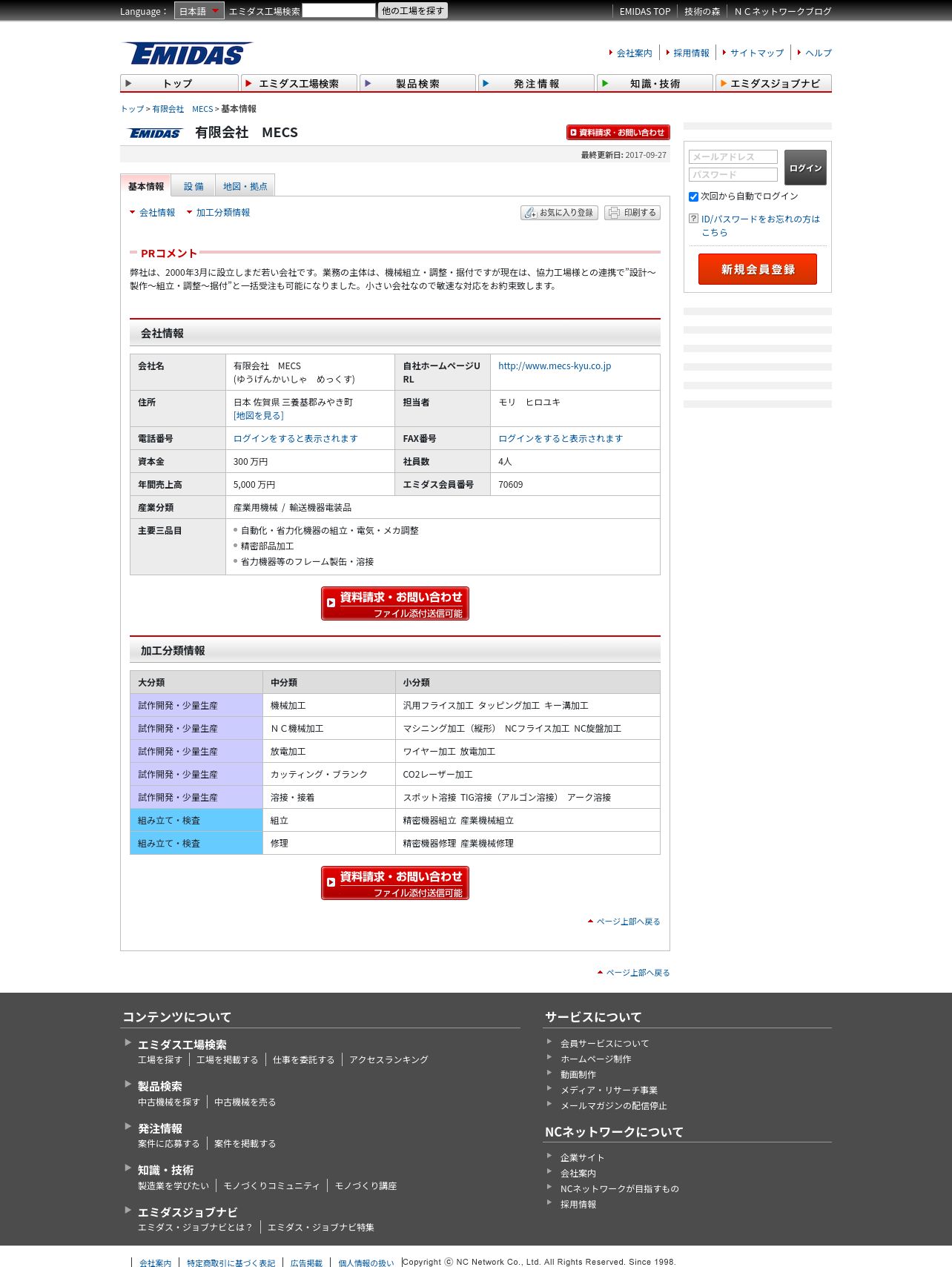Click the 電話番号 login-required link
The image size is (952, 1267).
296,439
